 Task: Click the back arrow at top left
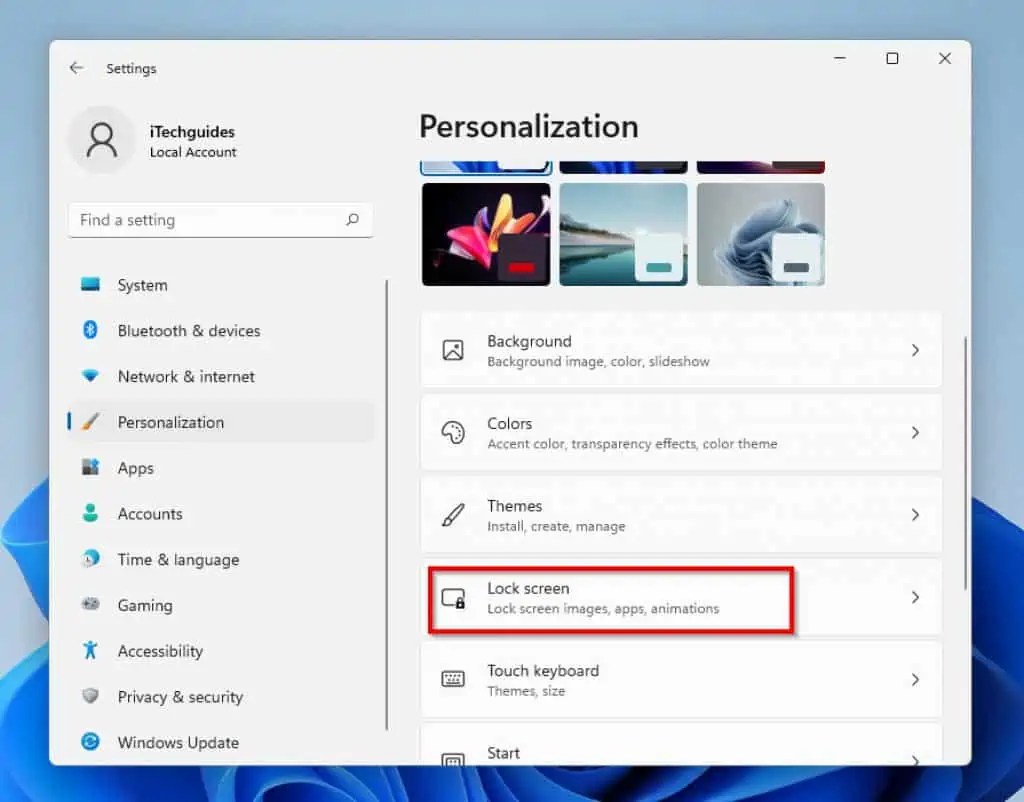(x=77, y=68)
